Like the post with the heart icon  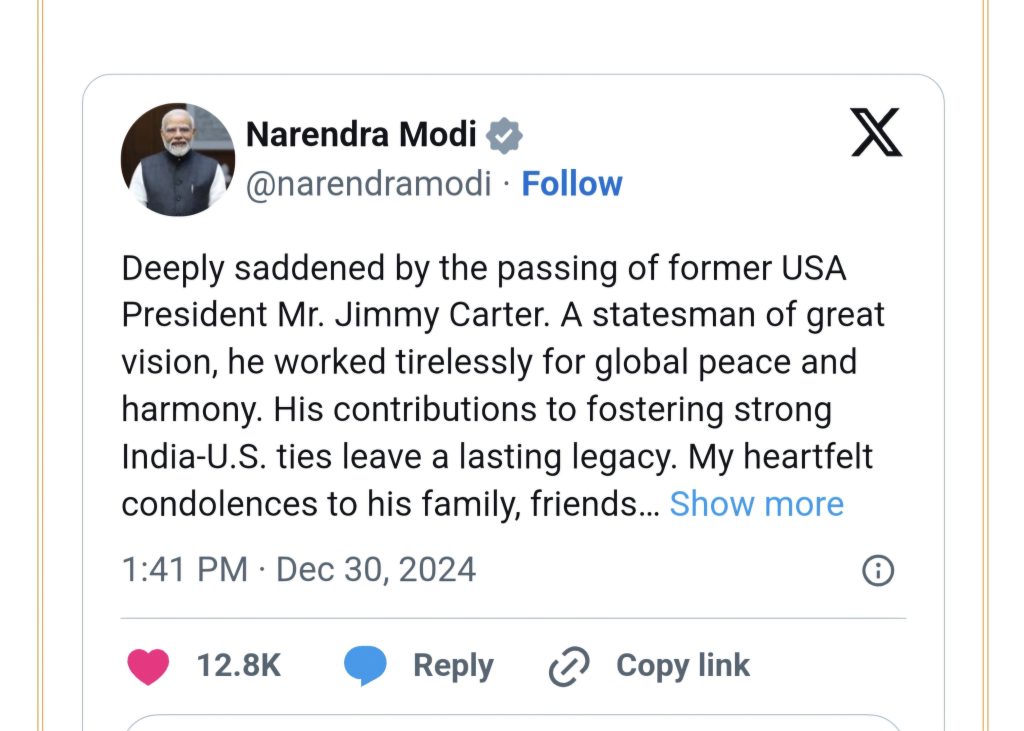[x=148, y=666]
